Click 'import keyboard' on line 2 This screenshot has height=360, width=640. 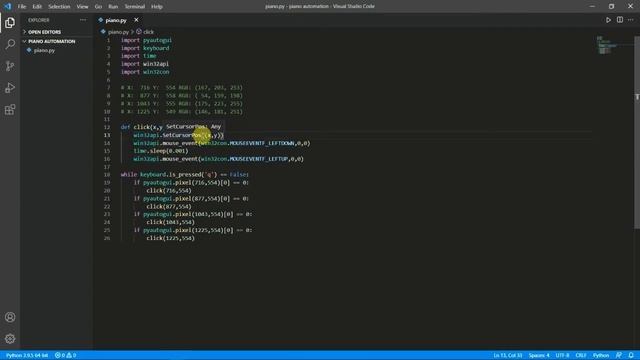pos(145,48)
